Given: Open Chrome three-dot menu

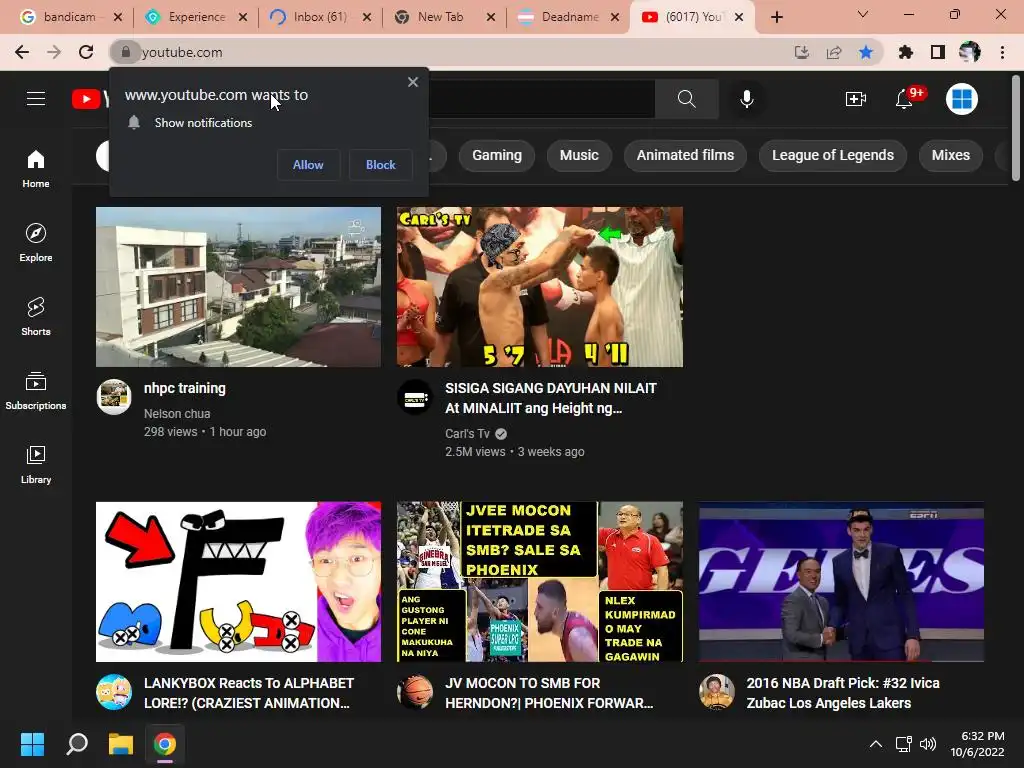Looking at the screenshot, I should (1002, 52).
